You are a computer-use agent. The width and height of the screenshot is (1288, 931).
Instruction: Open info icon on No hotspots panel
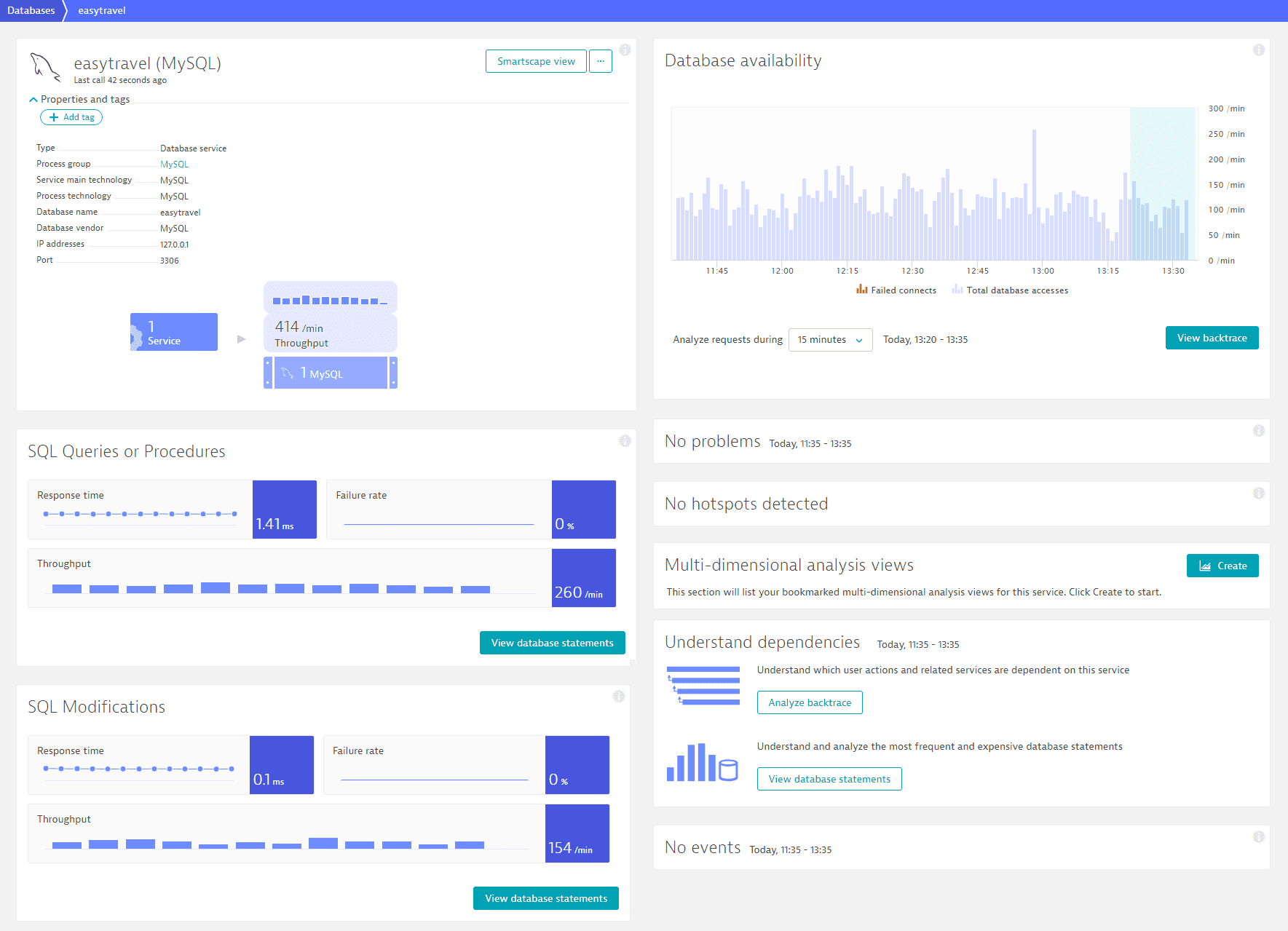[1258, 493]
